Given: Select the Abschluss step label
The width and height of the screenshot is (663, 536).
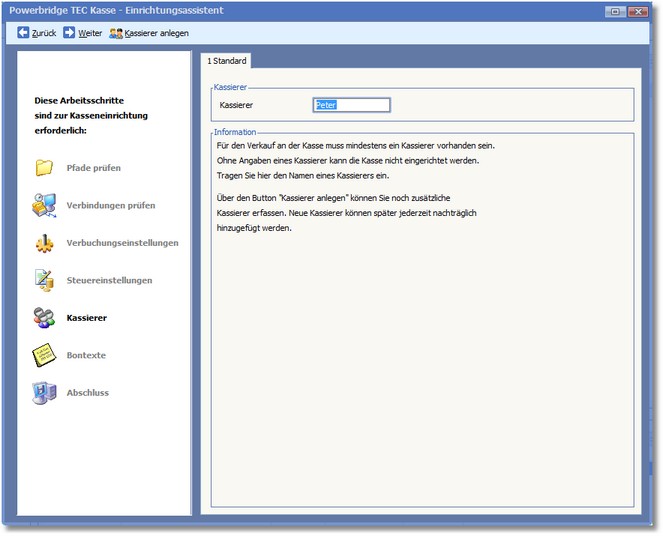Looking at the screenshot, I should tap(87, 393).
